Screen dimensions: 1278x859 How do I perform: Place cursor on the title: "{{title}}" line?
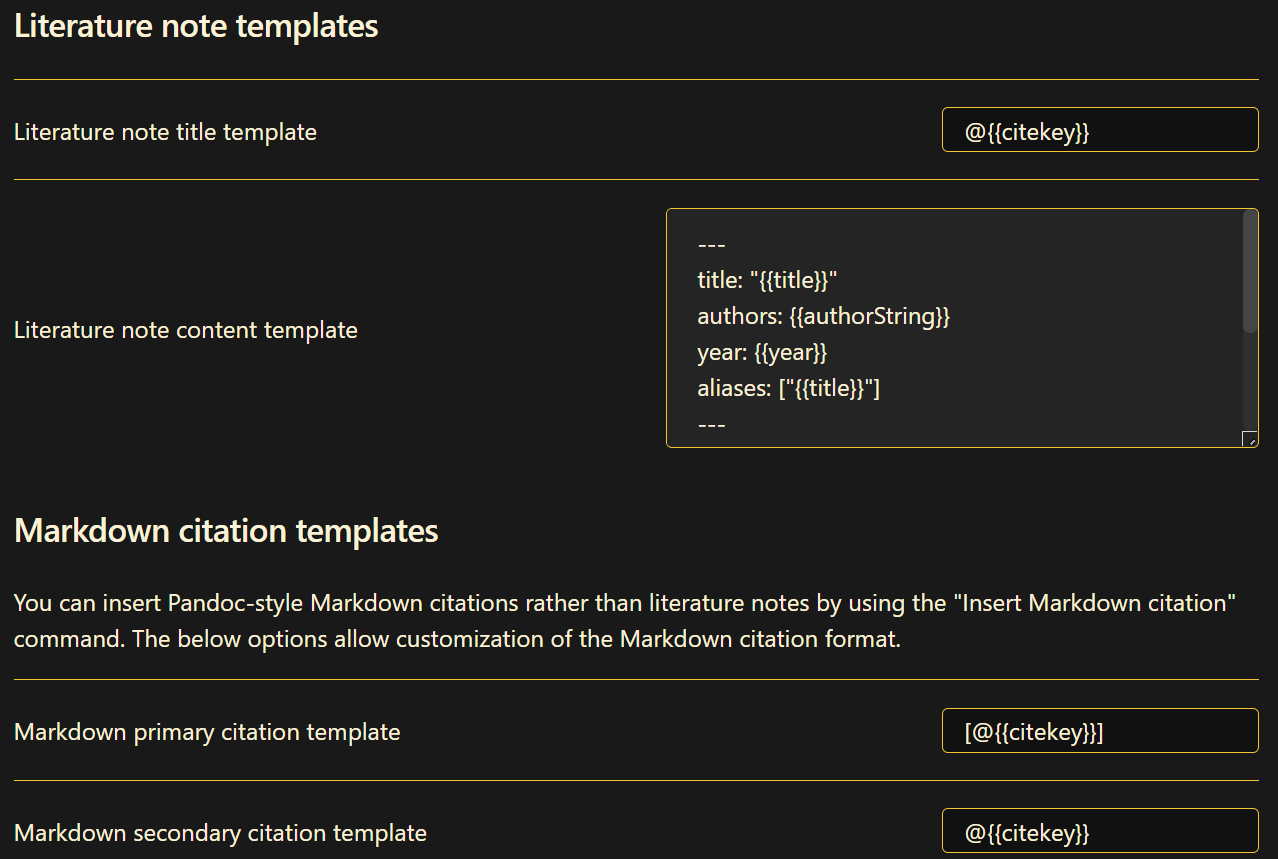767,281
